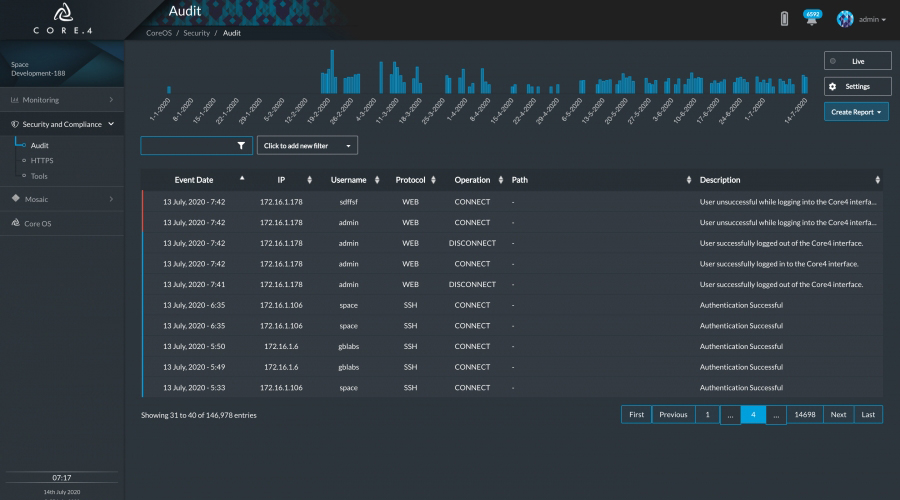Viewport: 900px width, 500px height.
Task: Click CoreOS breadcrumb link
Action: tap(159, 33)
